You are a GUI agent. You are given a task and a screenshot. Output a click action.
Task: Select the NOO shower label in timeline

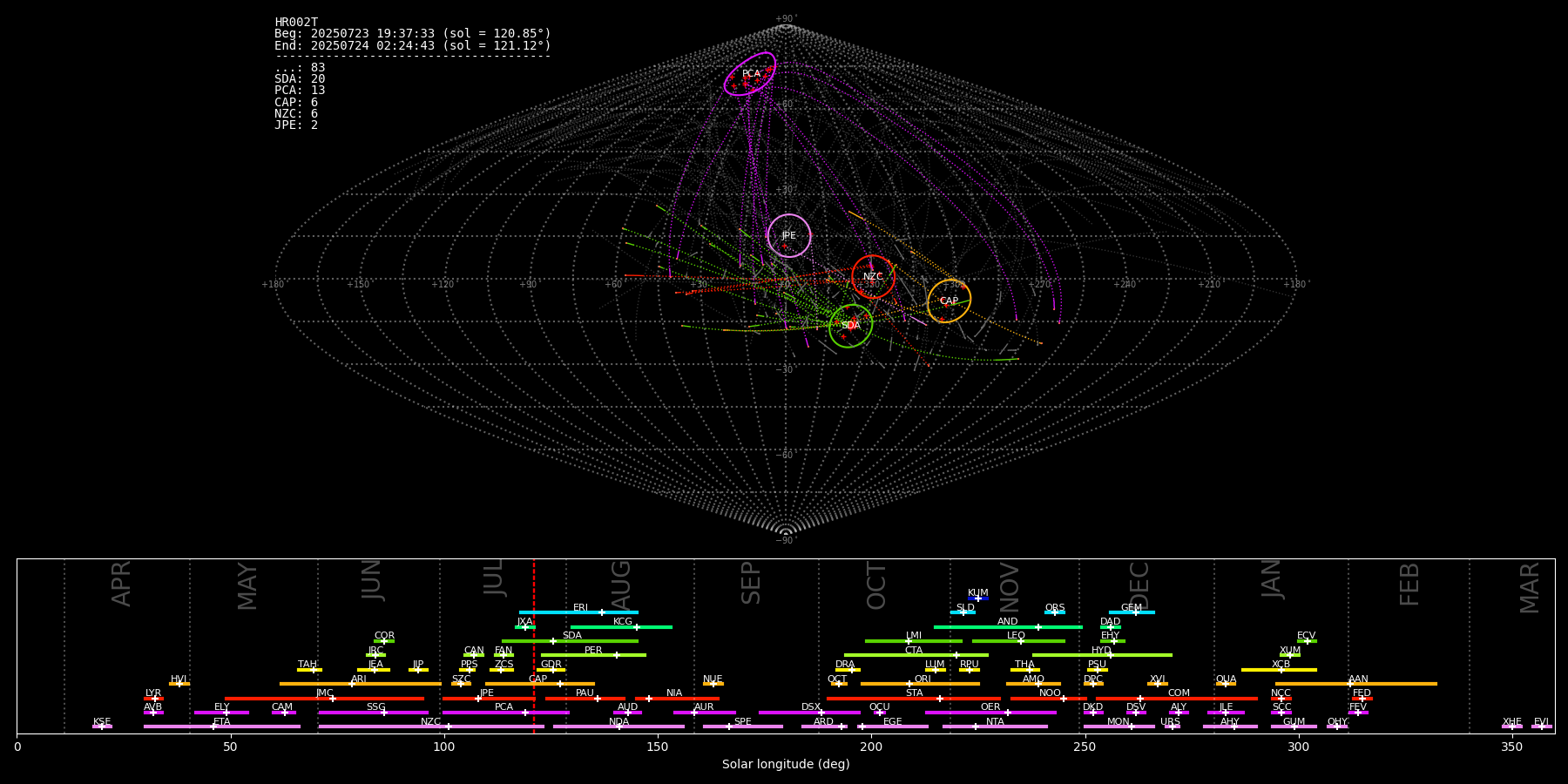point(1051,693)
